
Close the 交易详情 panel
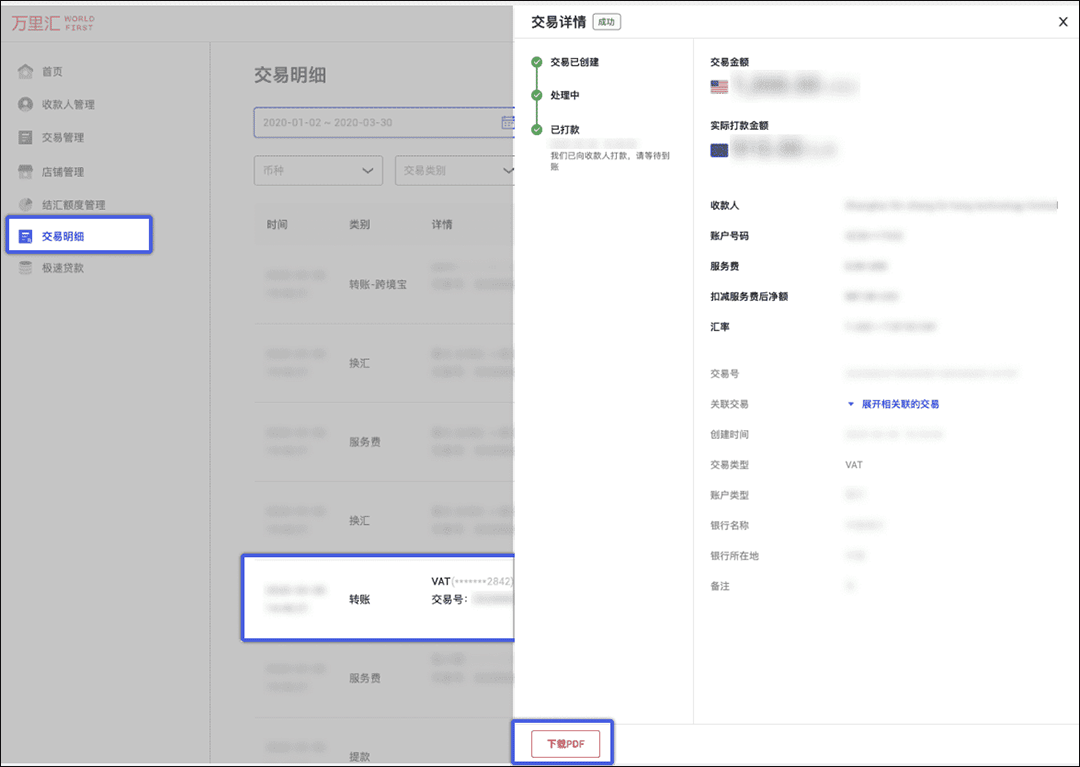tap(1063, 22)
